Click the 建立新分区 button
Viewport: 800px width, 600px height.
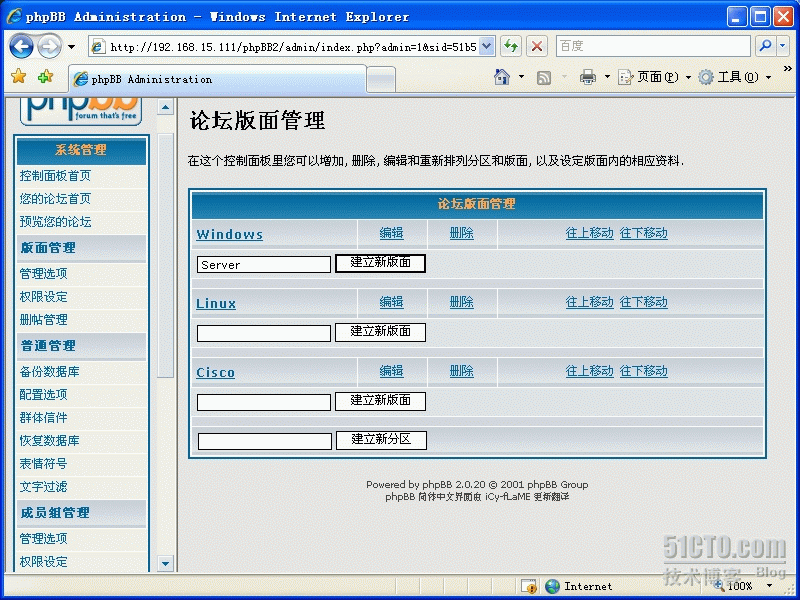click(x=381, y=440)
